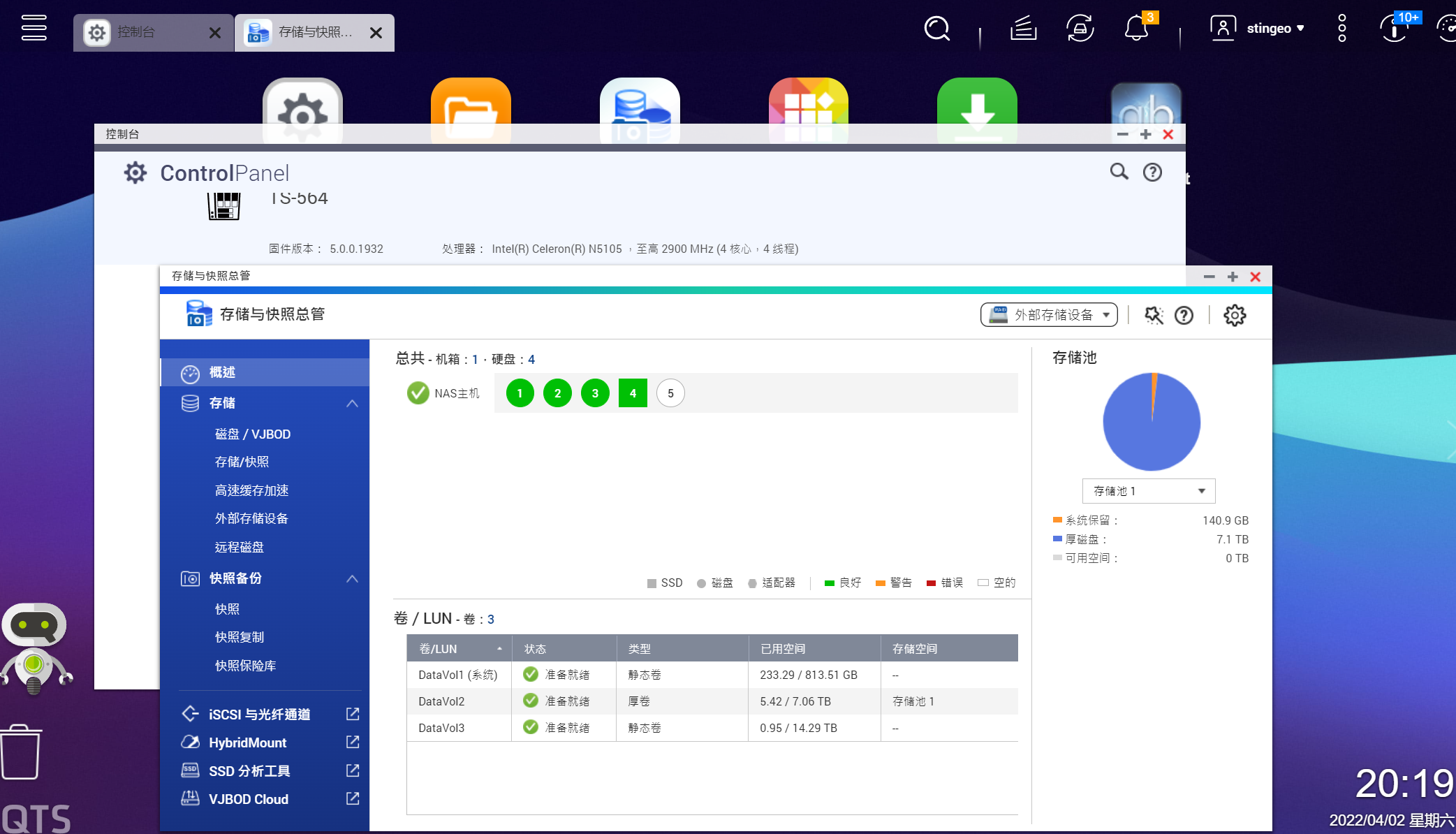
Task: Select 概述 in the sidebar
Action: click(x=265, y=372)
